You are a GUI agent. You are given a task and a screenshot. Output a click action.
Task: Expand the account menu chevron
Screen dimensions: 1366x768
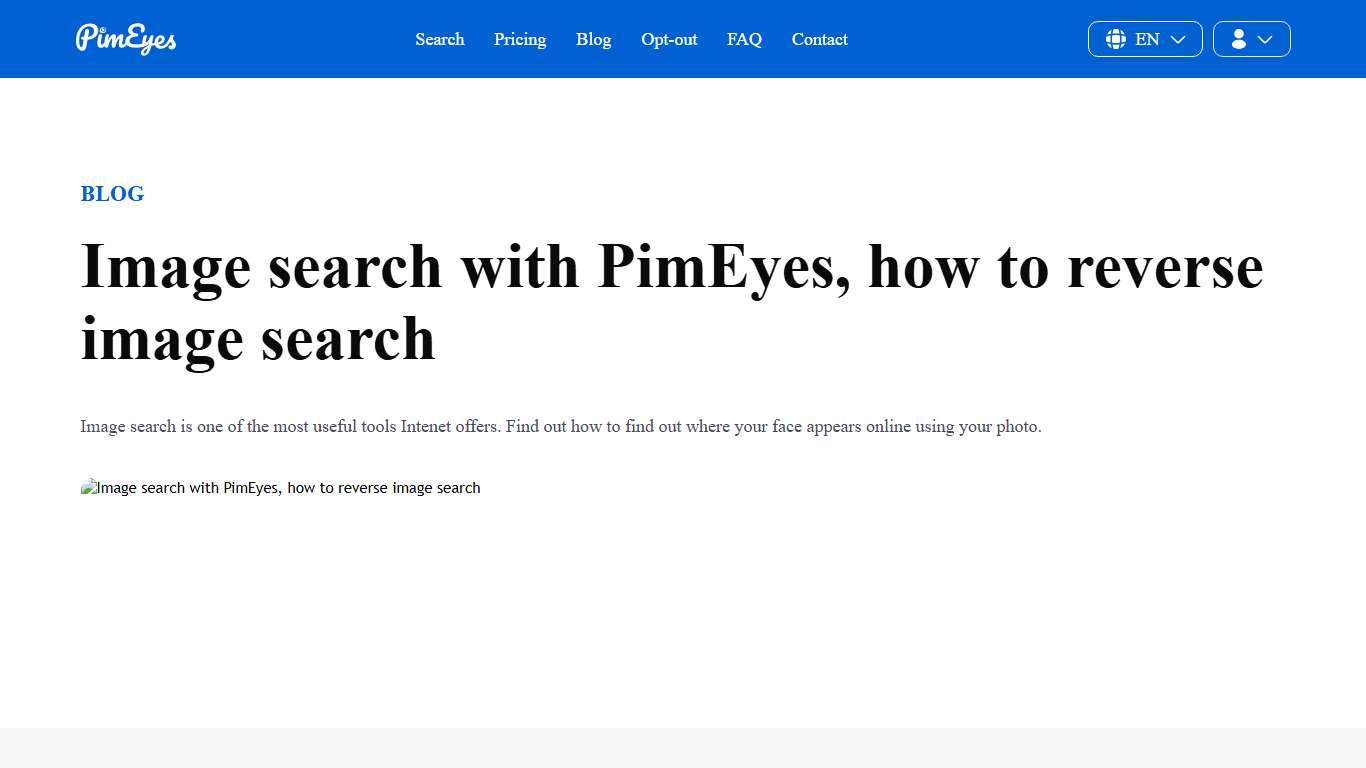coord(1266,39)
